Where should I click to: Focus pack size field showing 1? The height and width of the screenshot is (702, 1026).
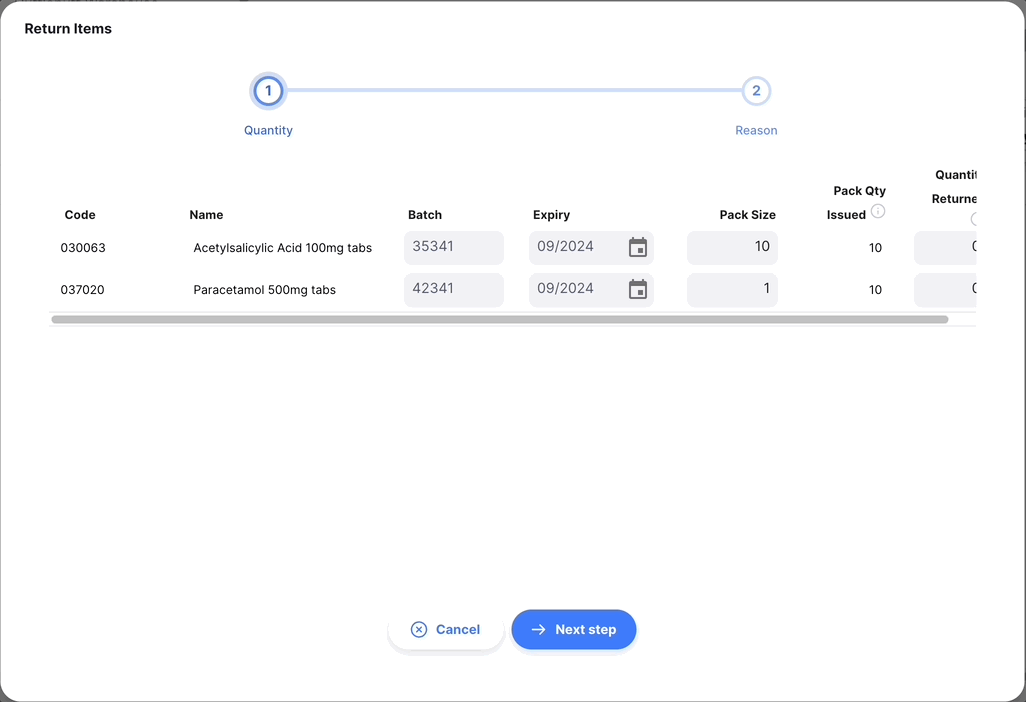732,289
